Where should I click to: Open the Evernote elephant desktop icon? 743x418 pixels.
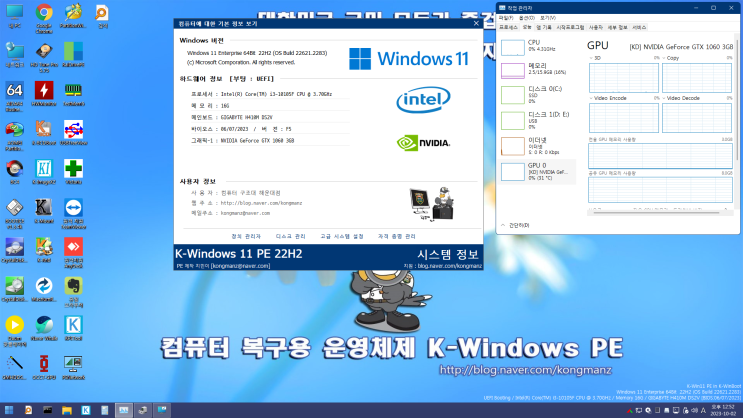point(73,292)
